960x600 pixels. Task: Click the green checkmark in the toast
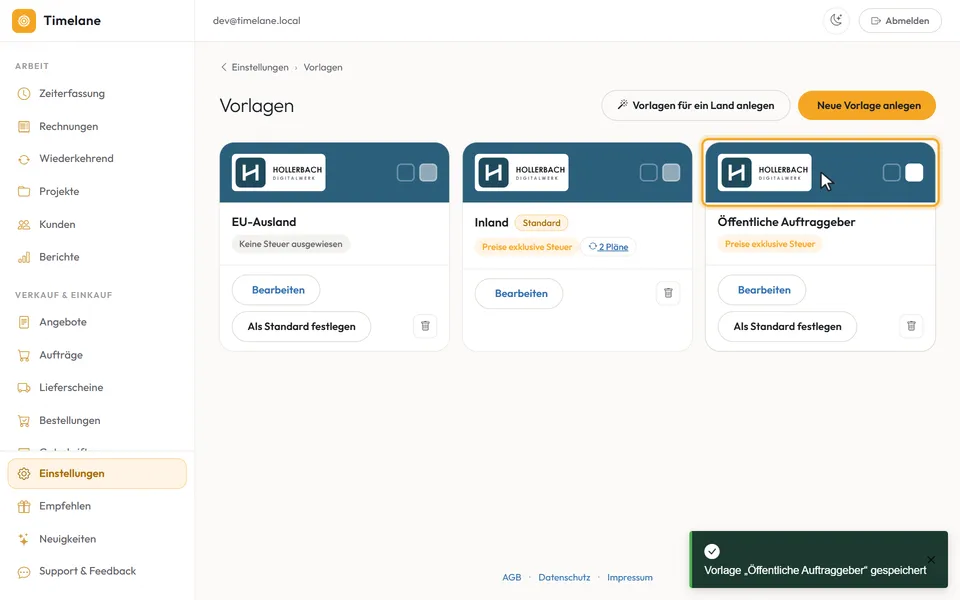[x=711, y=551]
